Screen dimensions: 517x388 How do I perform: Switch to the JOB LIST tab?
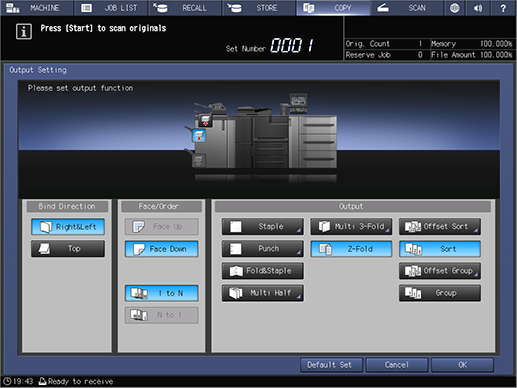111,8
